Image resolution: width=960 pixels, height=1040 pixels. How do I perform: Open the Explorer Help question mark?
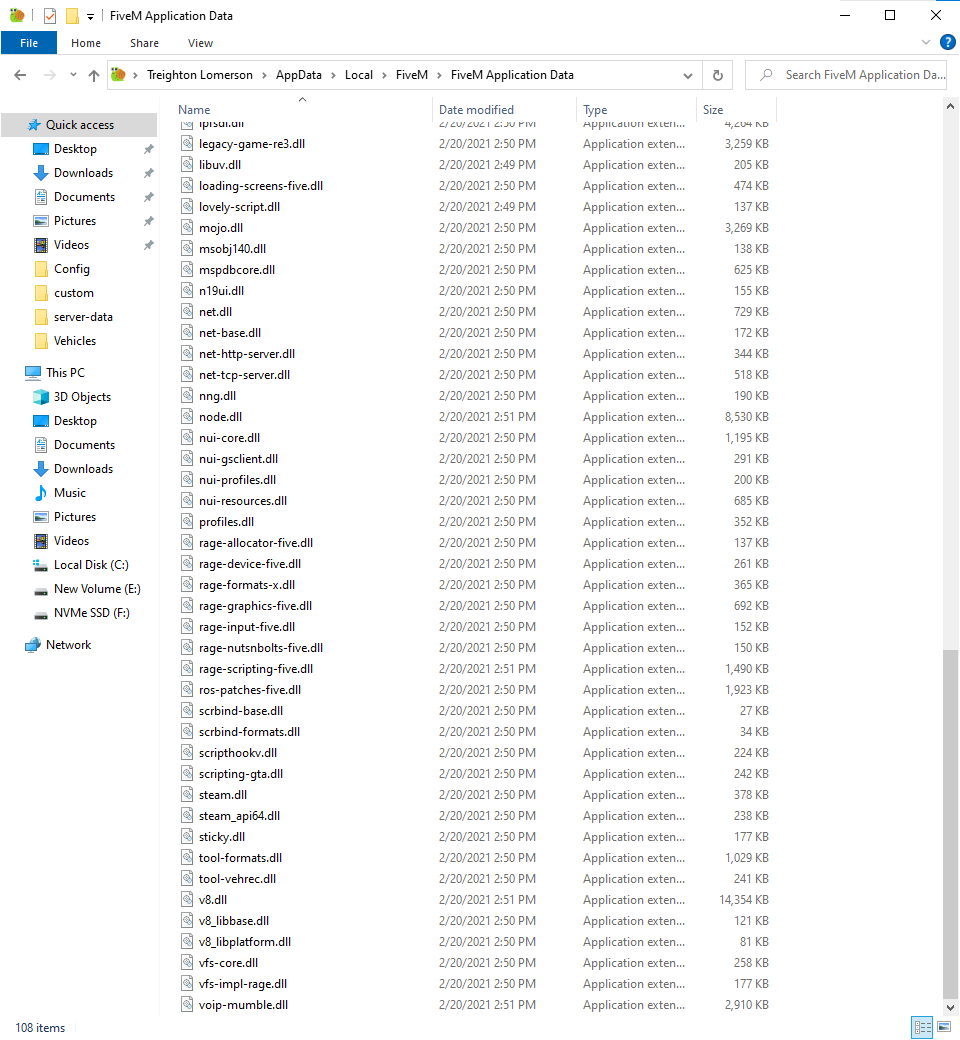coord(947,42)
